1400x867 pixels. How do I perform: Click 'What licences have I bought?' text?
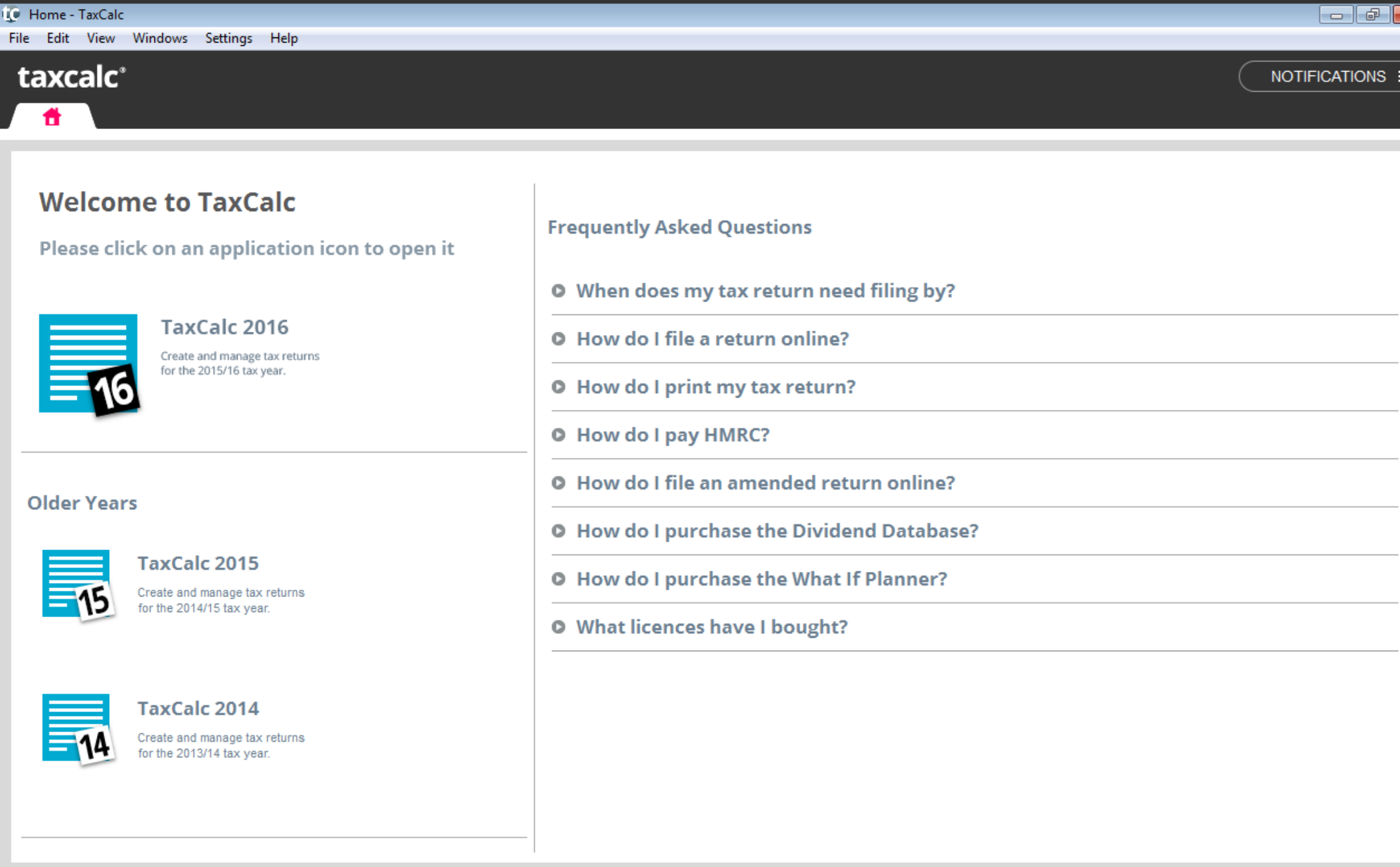pos(712,627)
